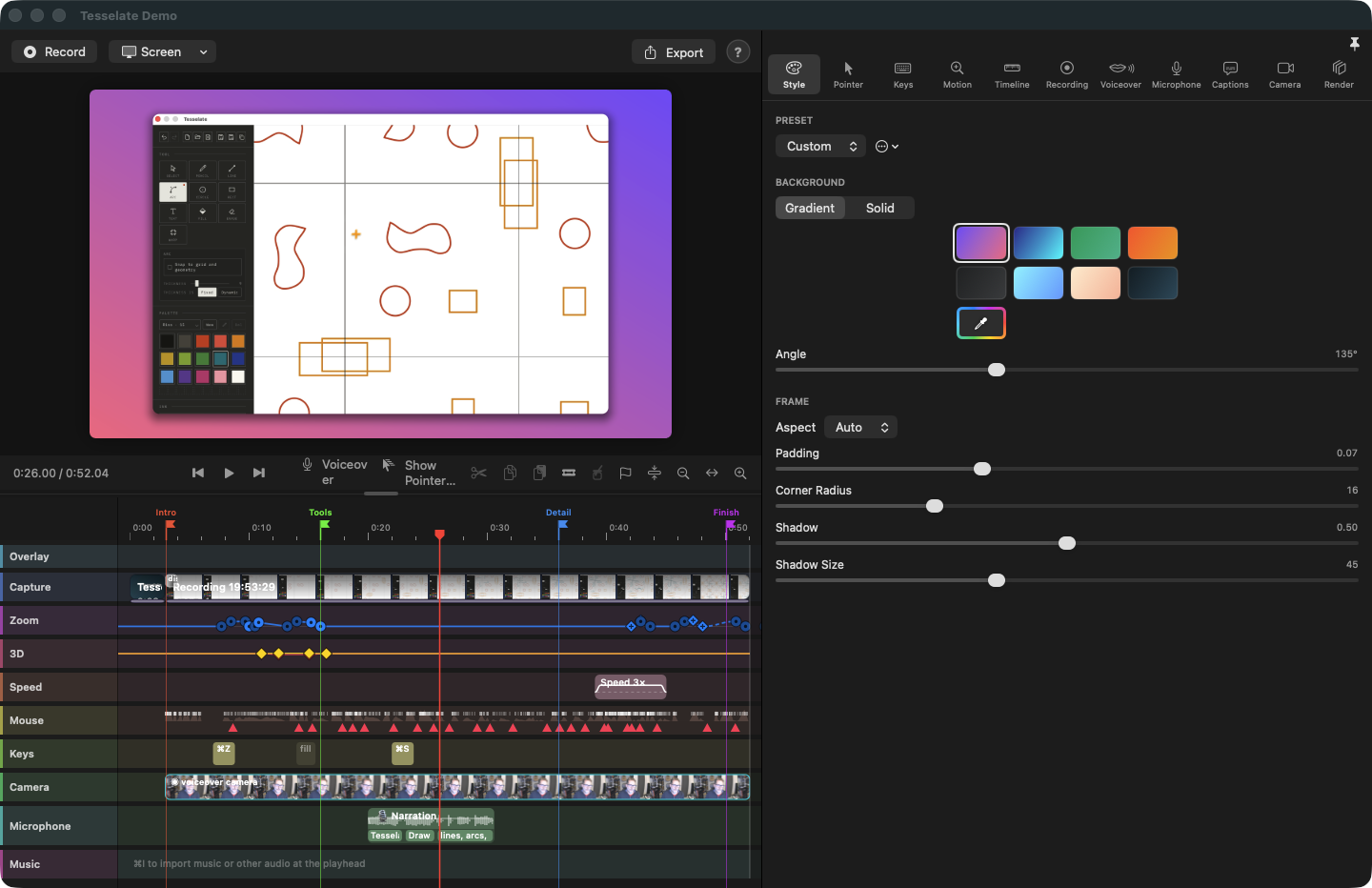Open the help question mark button

pos(737,52)
